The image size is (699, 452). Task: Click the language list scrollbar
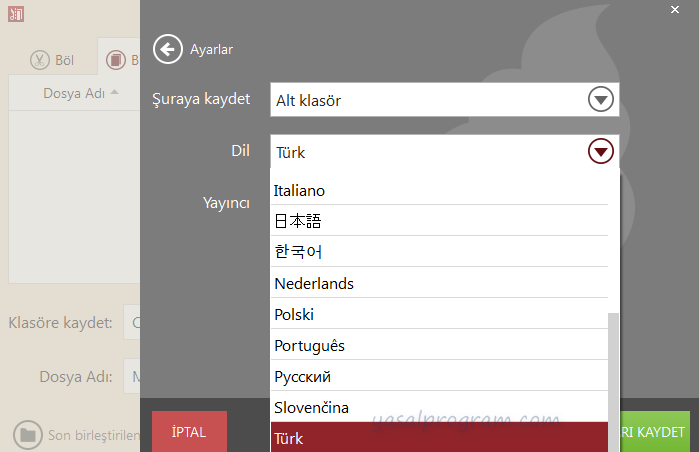(613, 360)
